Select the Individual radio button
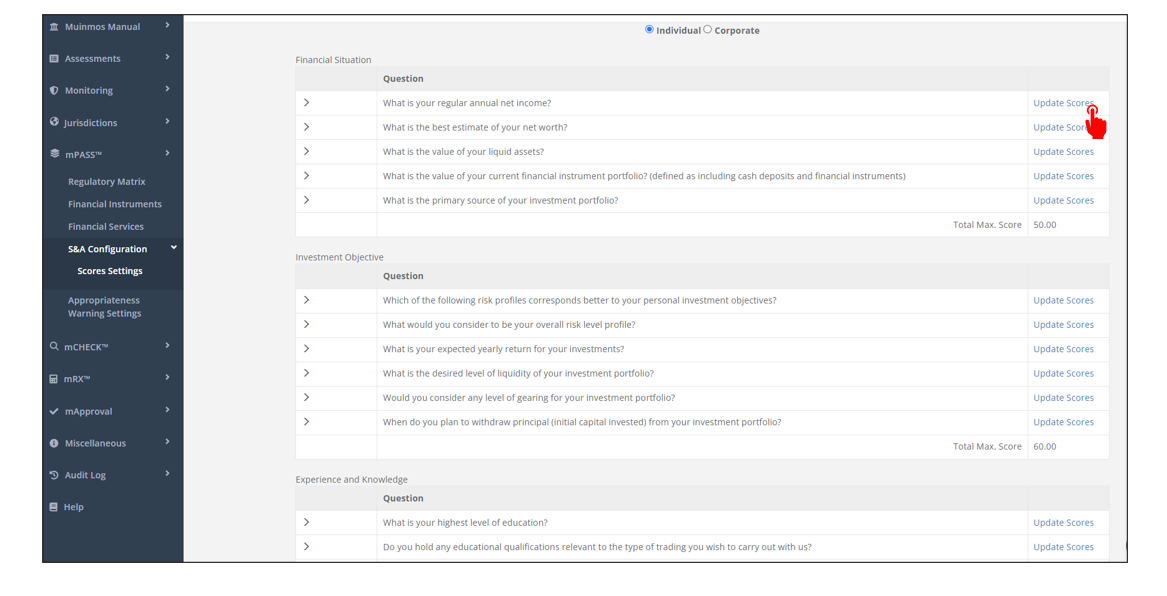 649,30
